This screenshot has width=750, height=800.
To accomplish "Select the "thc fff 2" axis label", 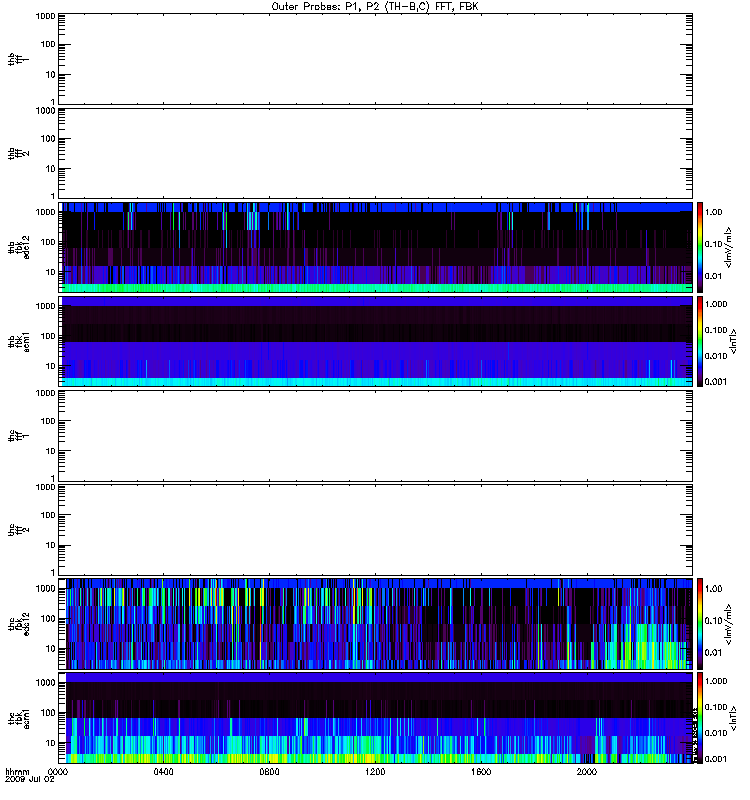I will 18,530.
